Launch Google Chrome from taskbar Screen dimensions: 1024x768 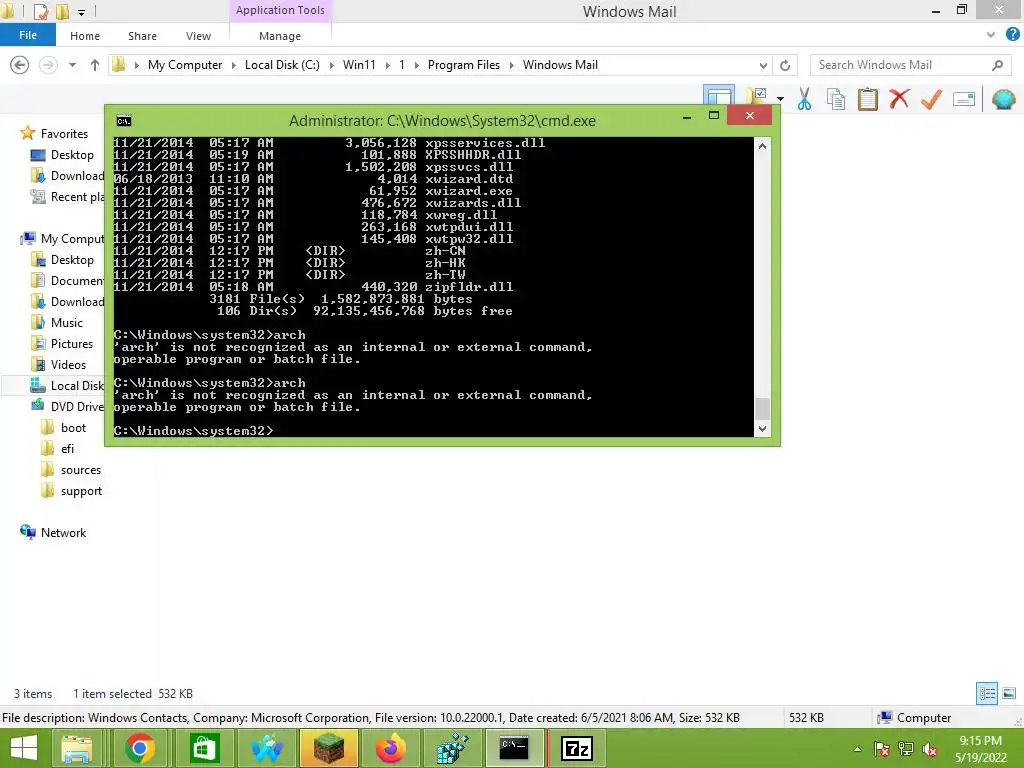pyautogui.click(x=140, y=748)
